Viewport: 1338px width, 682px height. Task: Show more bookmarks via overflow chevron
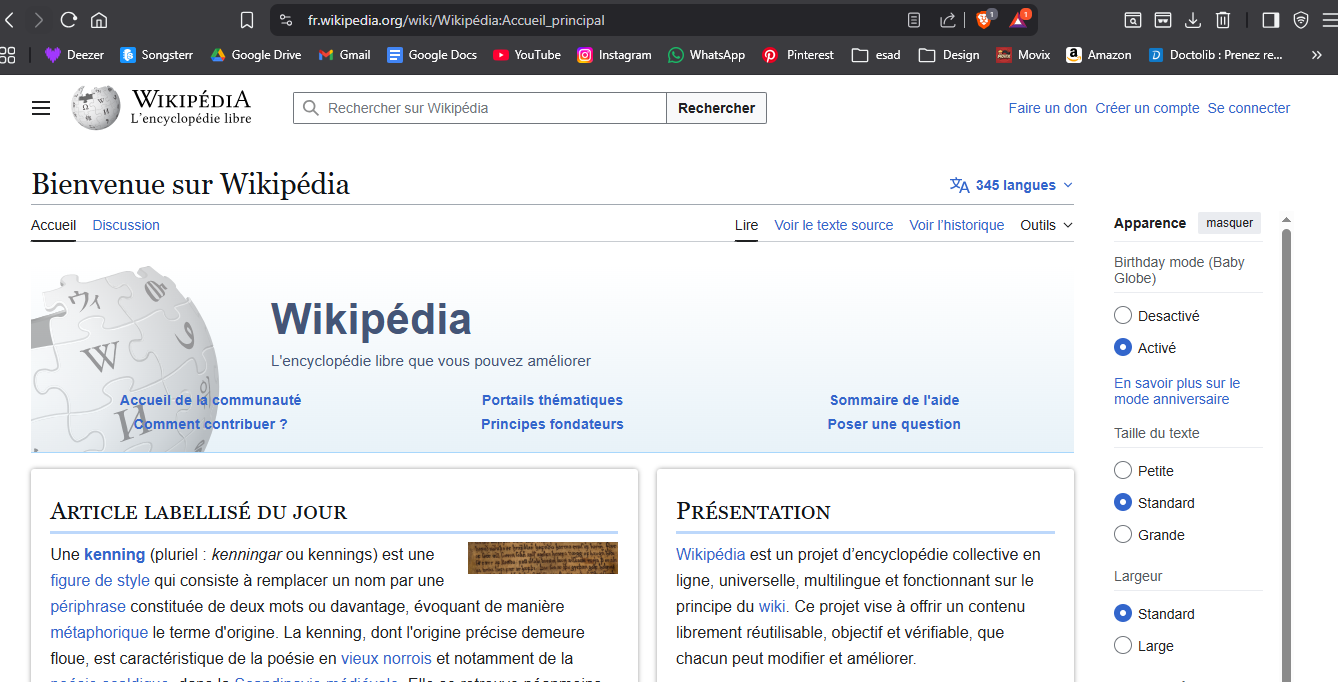(x=1316, y=55)
